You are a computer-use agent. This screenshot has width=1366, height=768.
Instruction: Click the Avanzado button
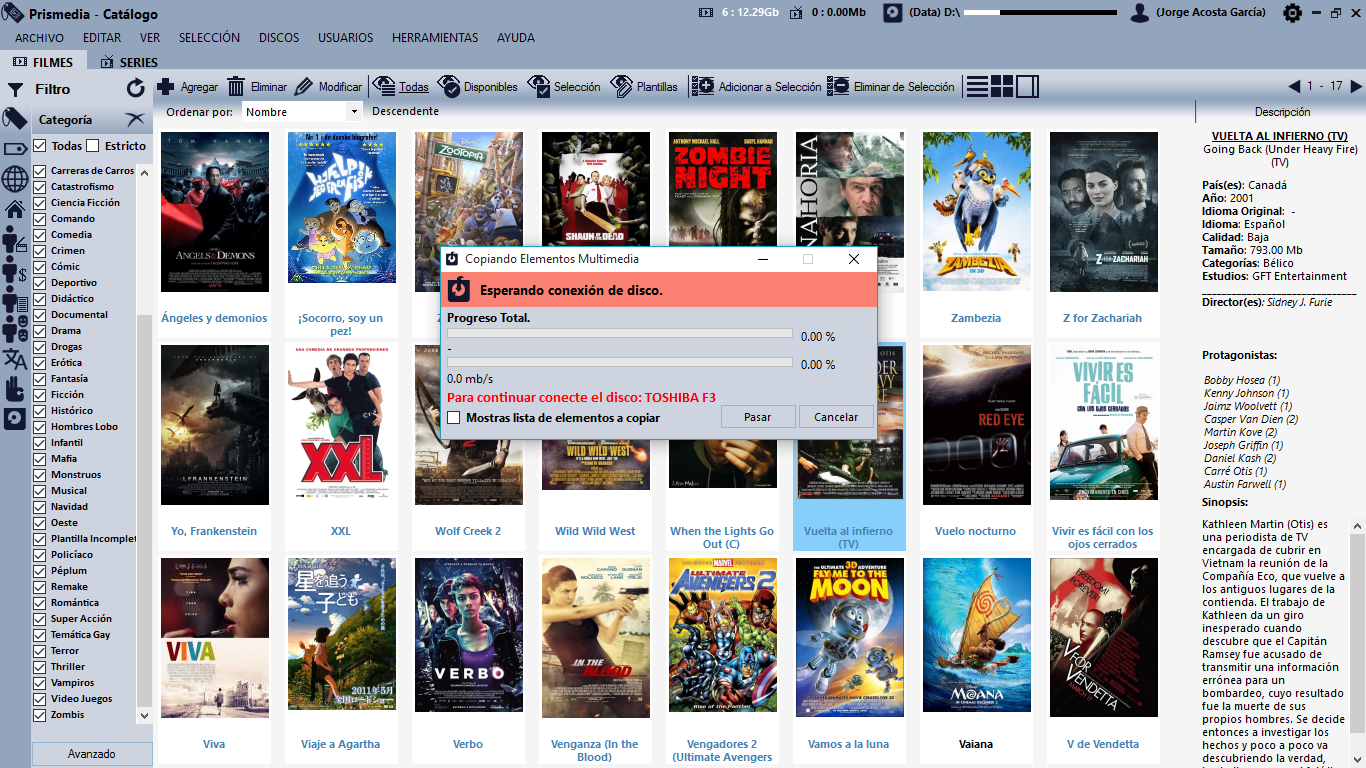pyautogui.click(x=92, y=754)
